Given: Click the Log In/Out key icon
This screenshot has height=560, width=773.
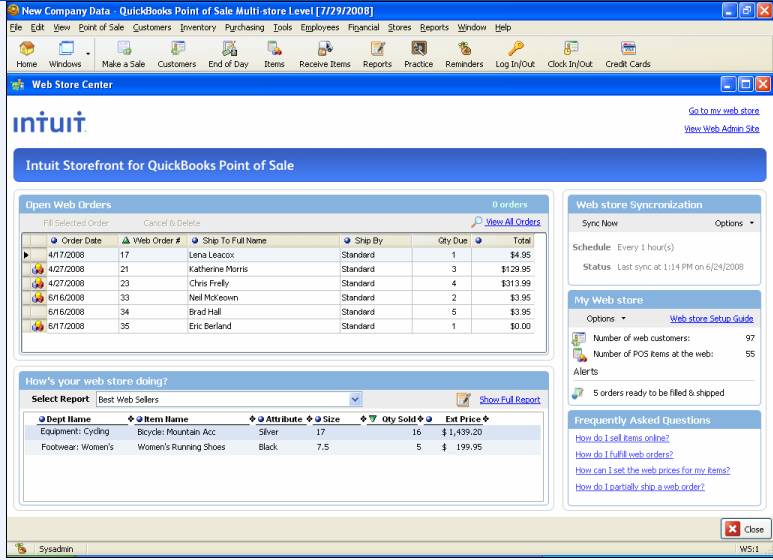Looking at the screenshot, I should point(516,48).
